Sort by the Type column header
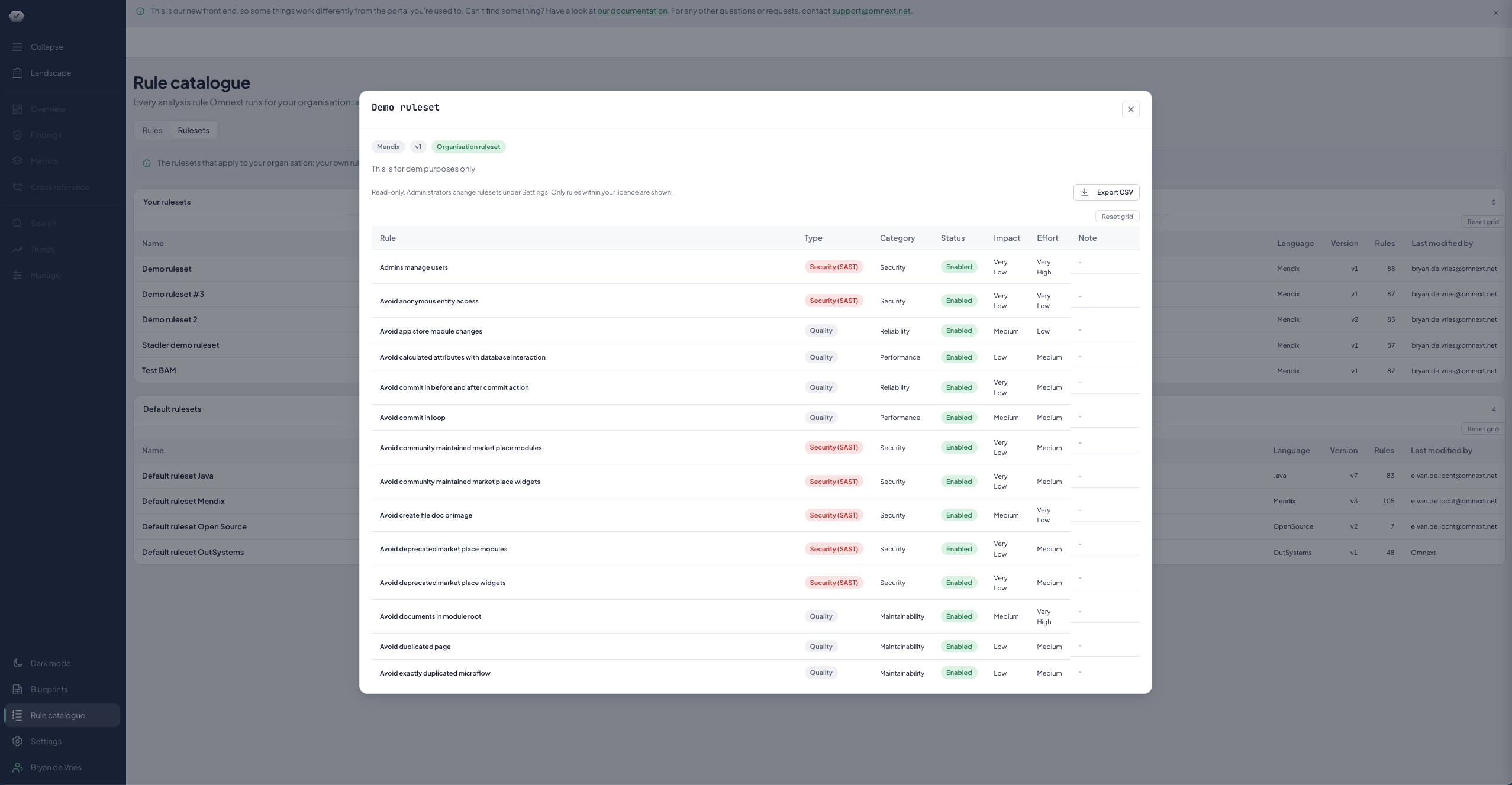Image resolution: width=1512 pixels, height=785 pixels. pyautogui.click(x=813, y=238)
